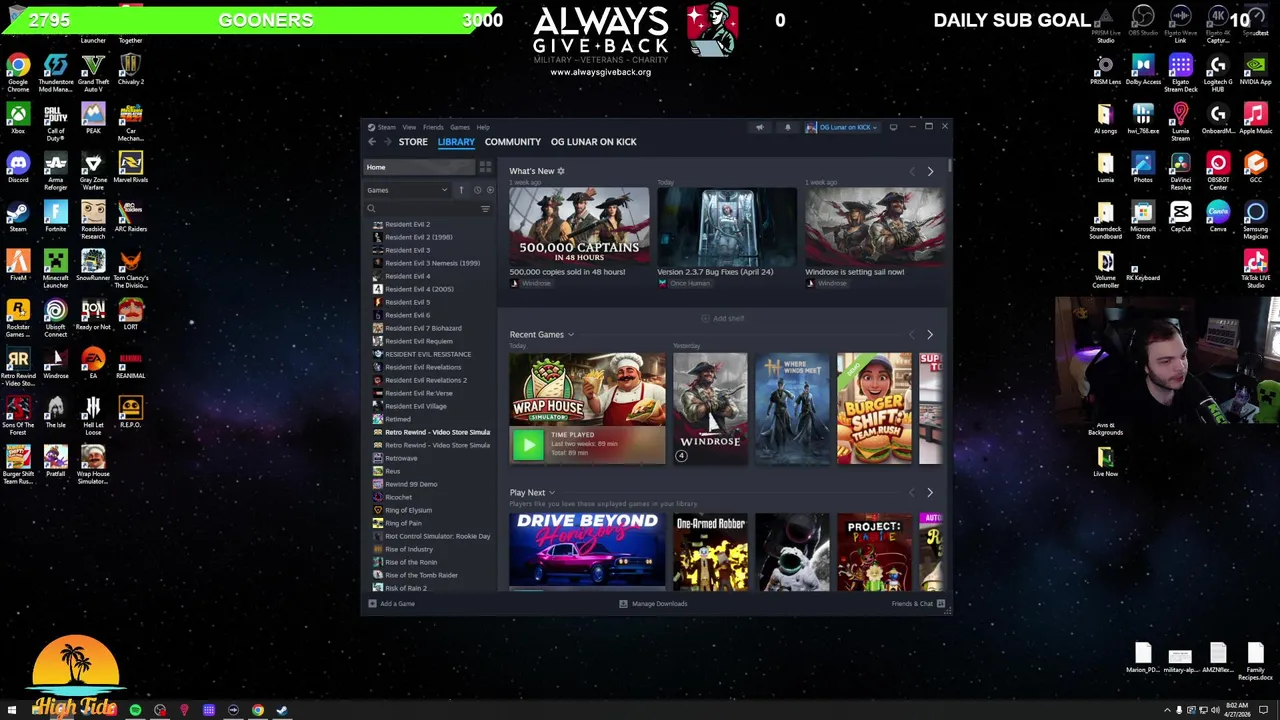1280x720 pixels.
Task: Open the Friends menu
Action: pos(433,127)
